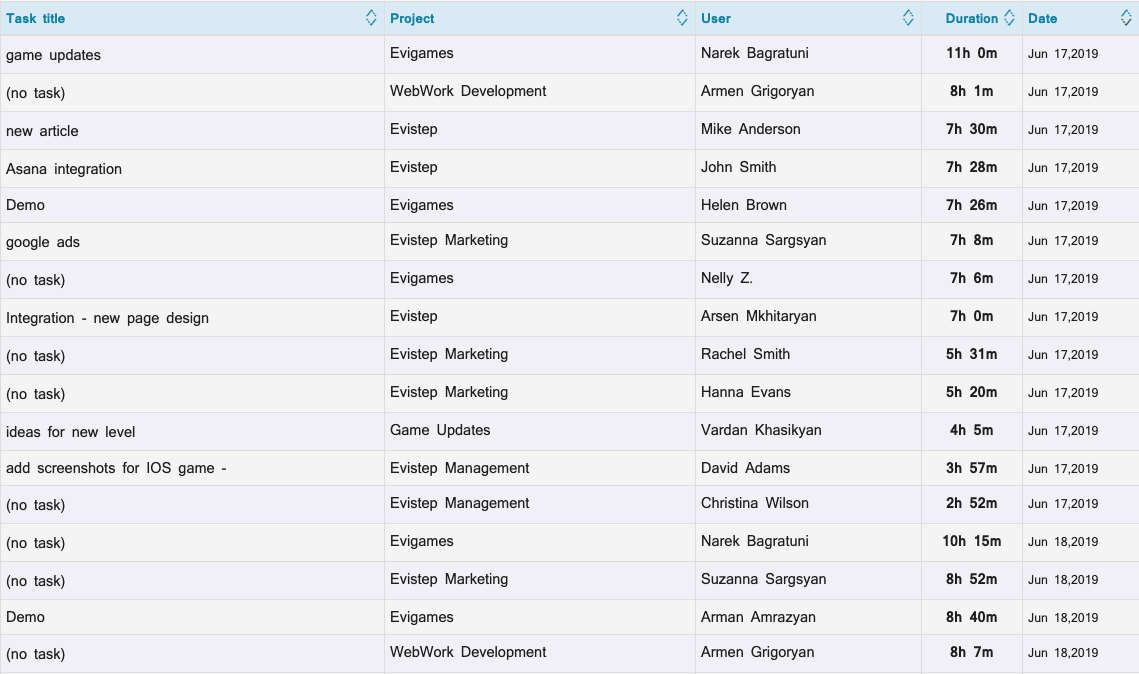Click the sort arrows beside the Duration header

1008,18
